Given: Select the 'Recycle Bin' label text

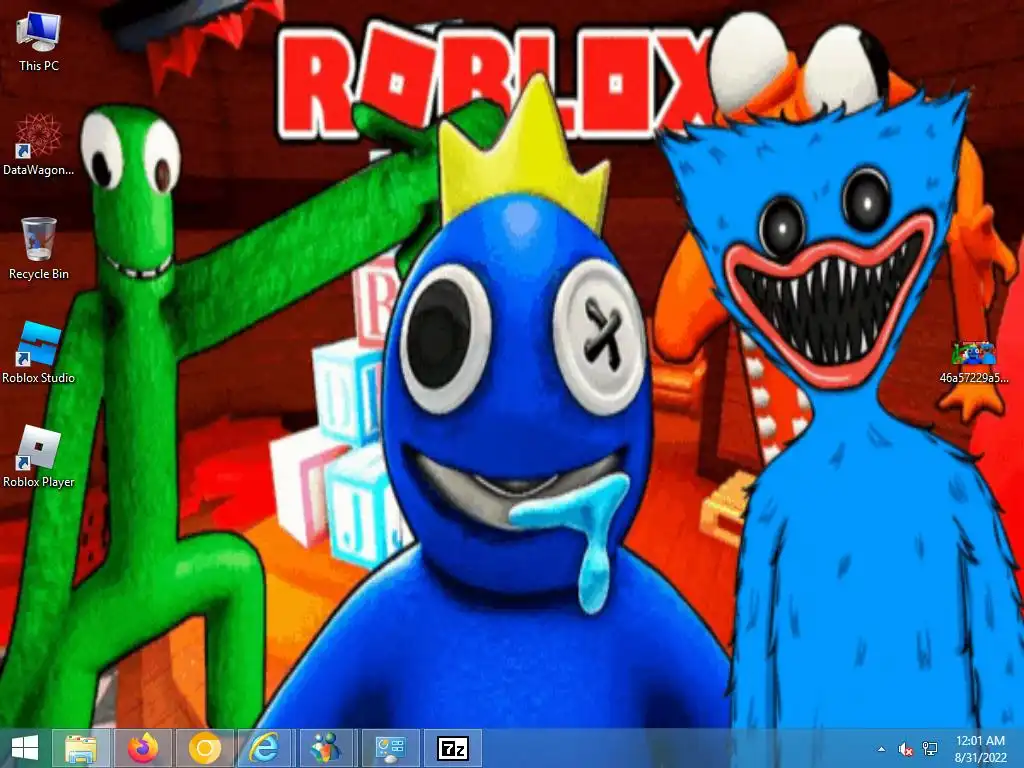Looking at the screenshot, I should click(x=39, y=274).
